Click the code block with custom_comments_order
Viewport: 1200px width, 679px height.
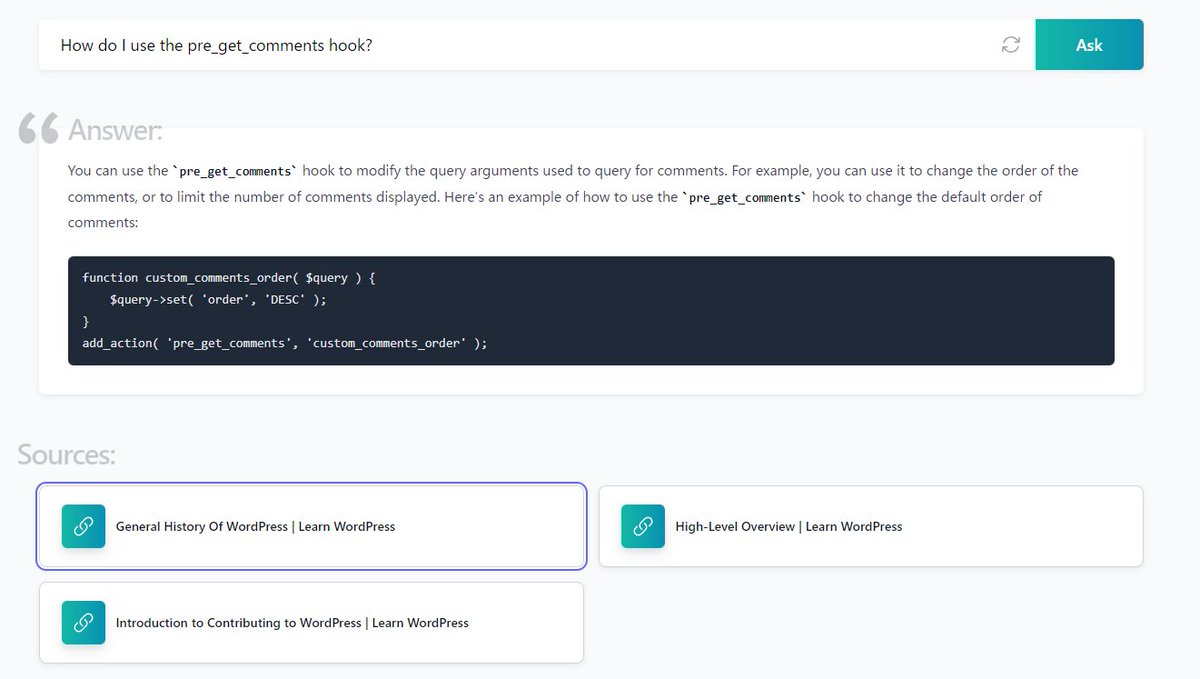(591, 310)
